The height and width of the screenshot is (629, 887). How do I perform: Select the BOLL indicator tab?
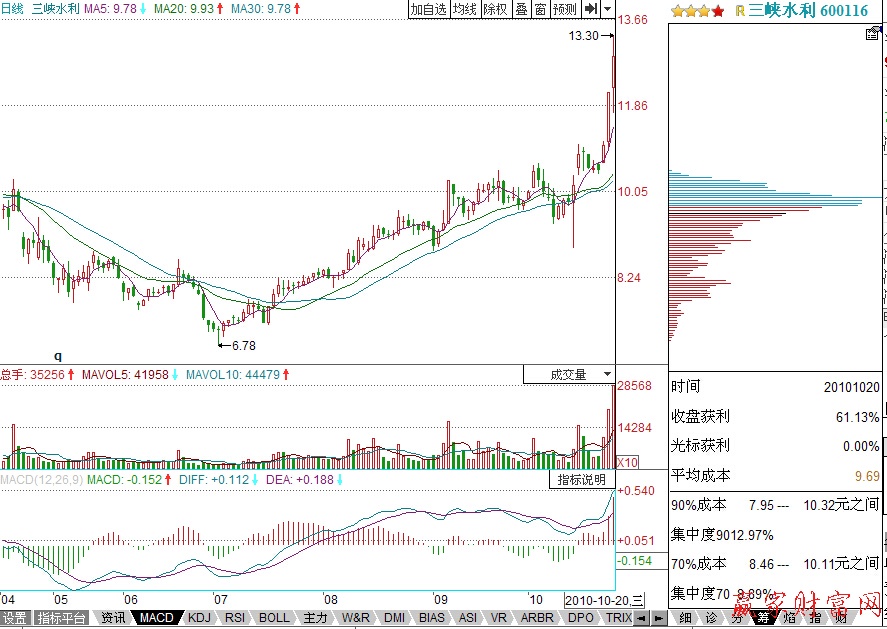(x=274, y=618)
